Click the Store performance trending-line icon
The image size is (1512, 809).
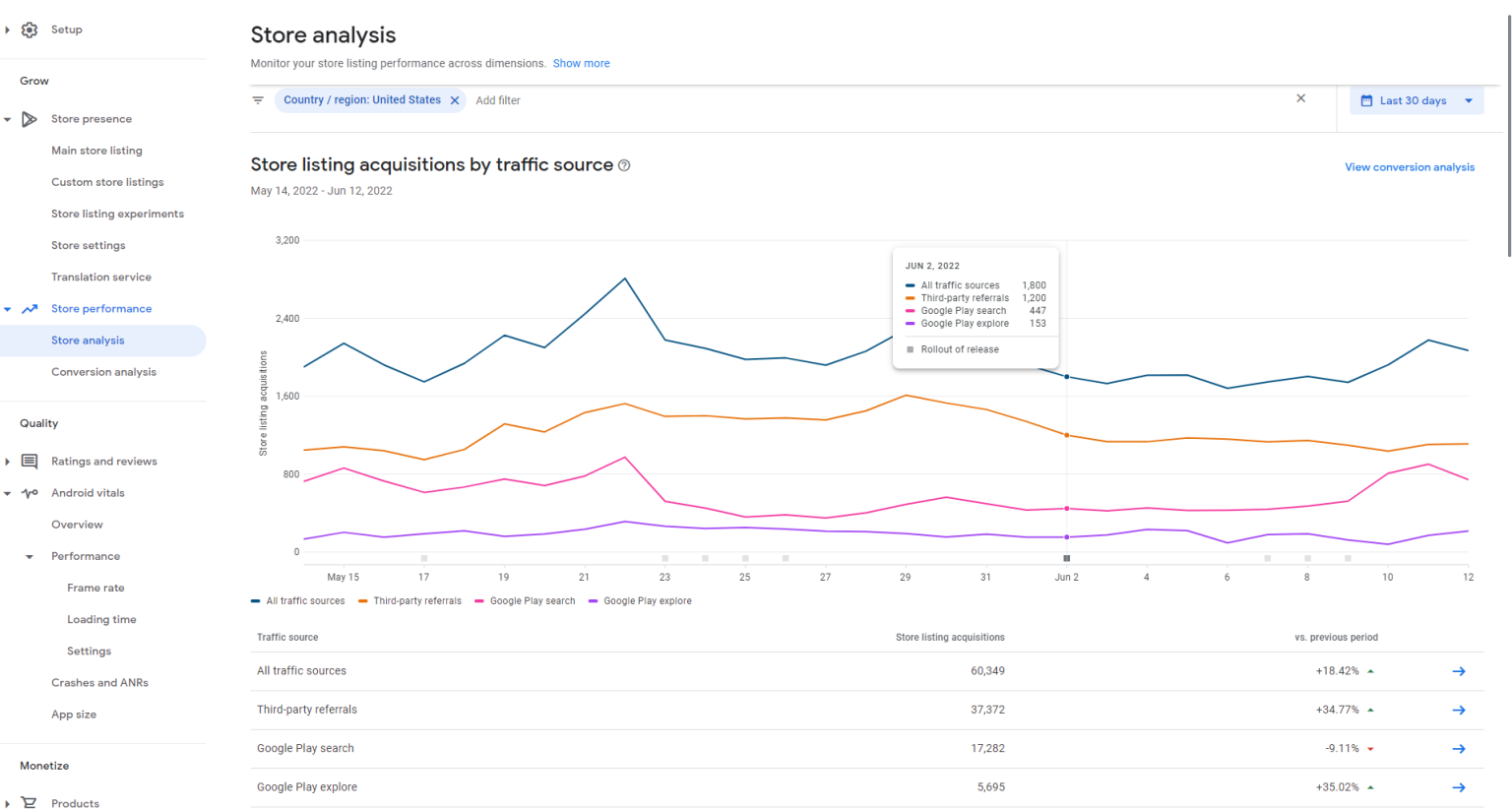coord(30,308)
